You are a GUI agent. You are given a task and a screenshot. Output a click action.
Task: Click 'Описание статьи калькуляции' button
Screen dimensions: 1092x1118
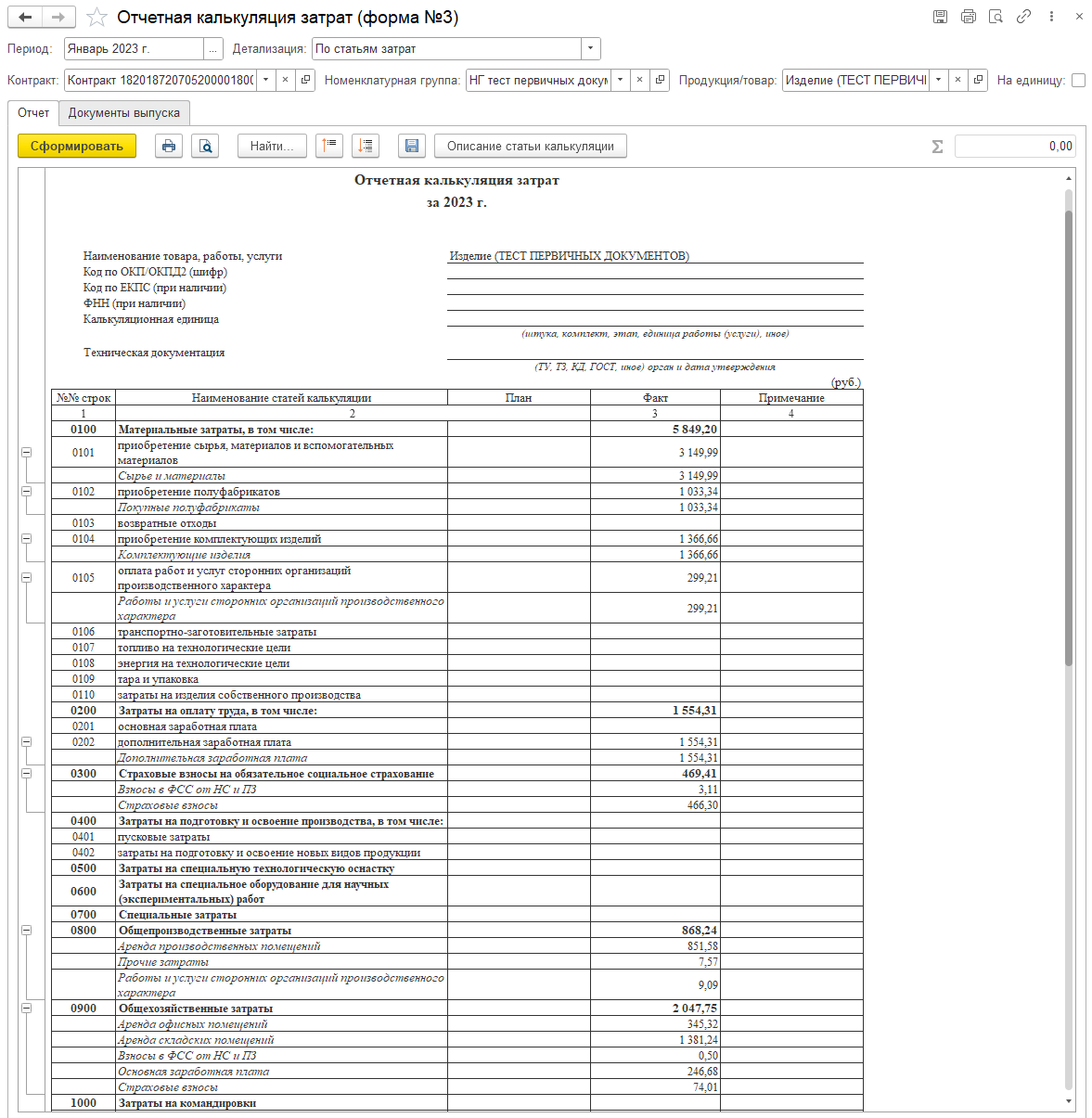pyautogui.click(x=530, y=146)
